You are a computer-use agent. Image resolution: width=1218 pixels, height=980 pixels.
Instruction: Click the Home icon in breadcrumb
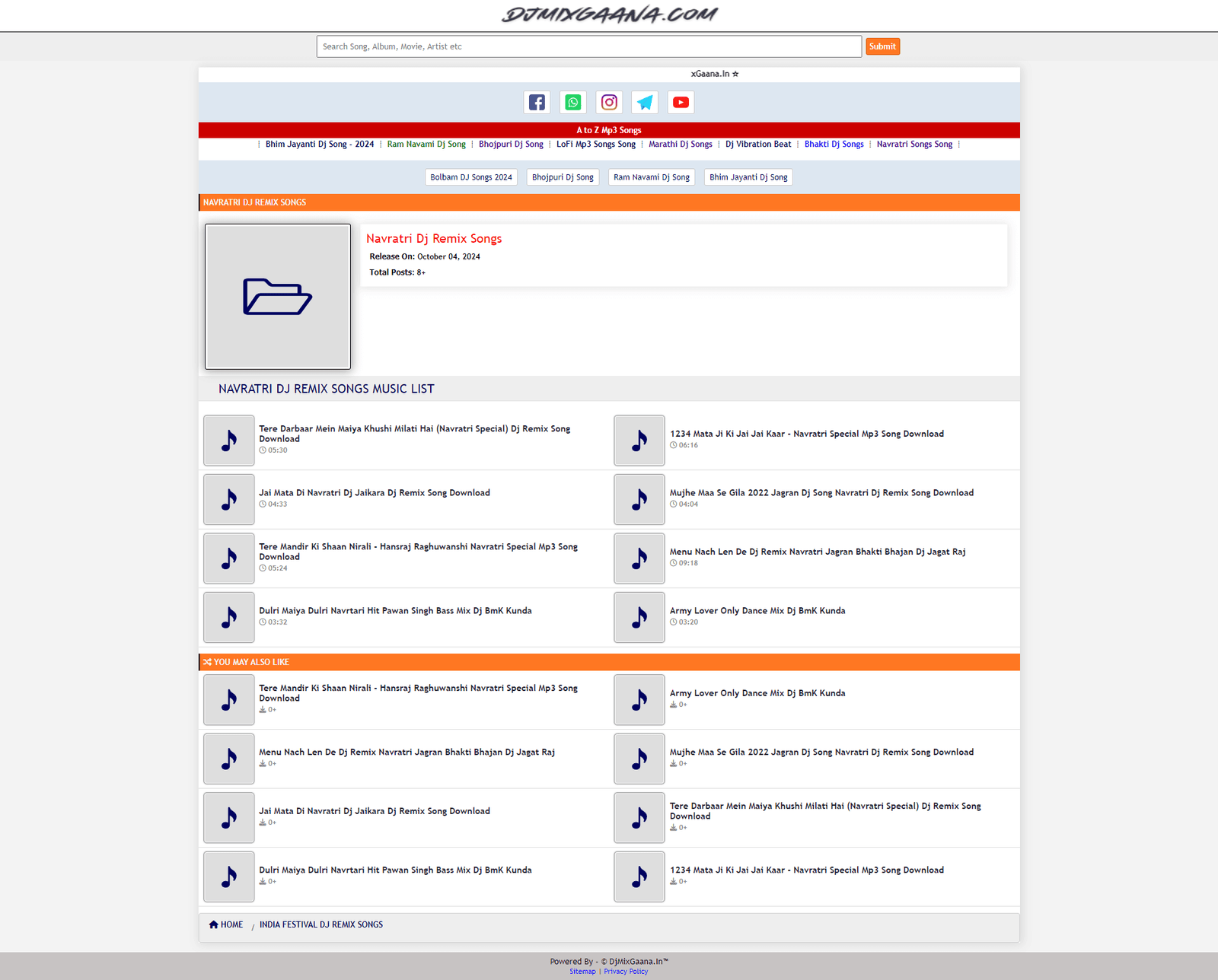tap(214, 924)
